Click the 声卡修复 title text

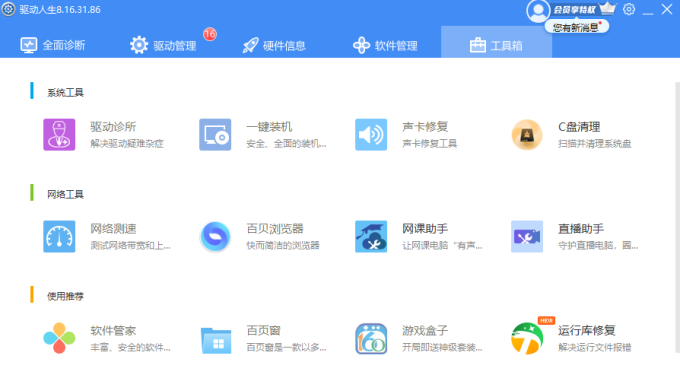point(425,127)
